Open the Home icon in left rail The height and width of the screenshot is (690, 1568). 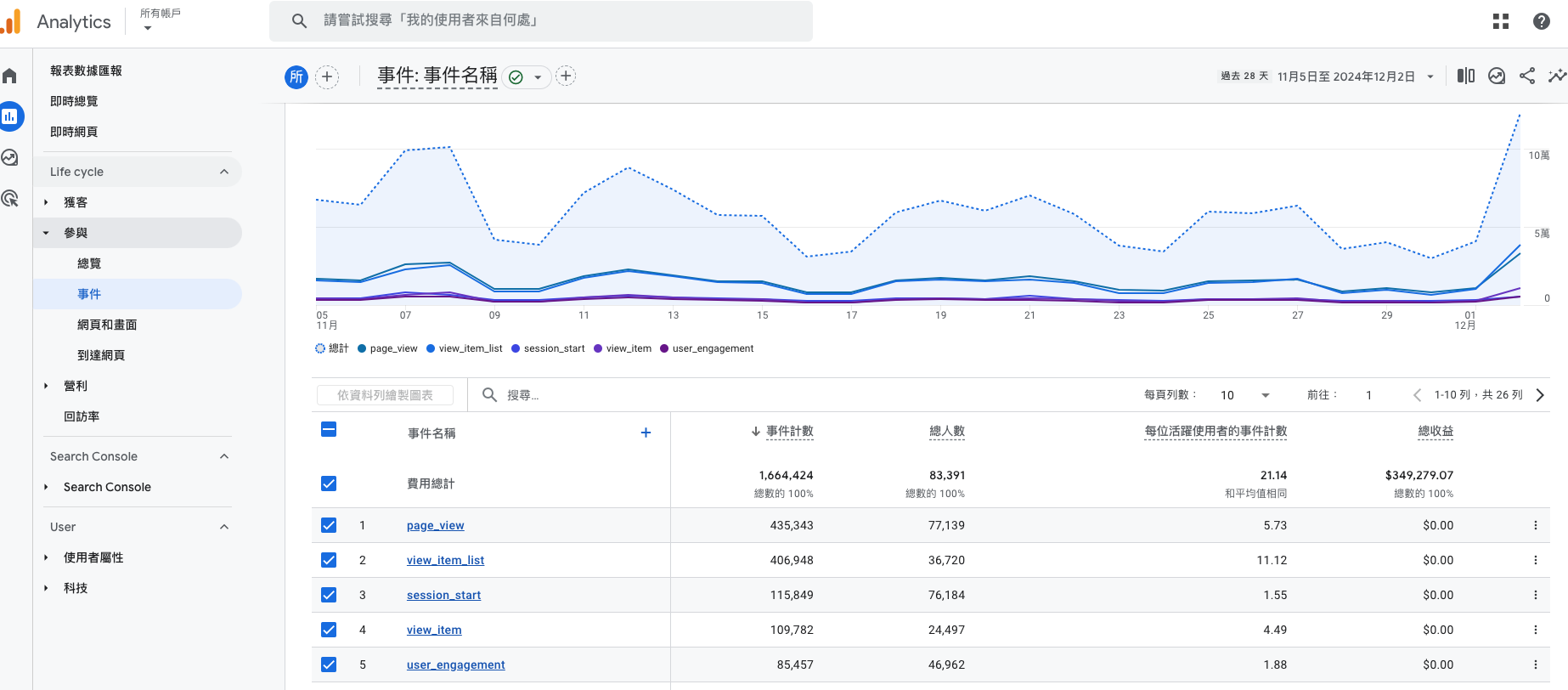(x=10, y=76)
